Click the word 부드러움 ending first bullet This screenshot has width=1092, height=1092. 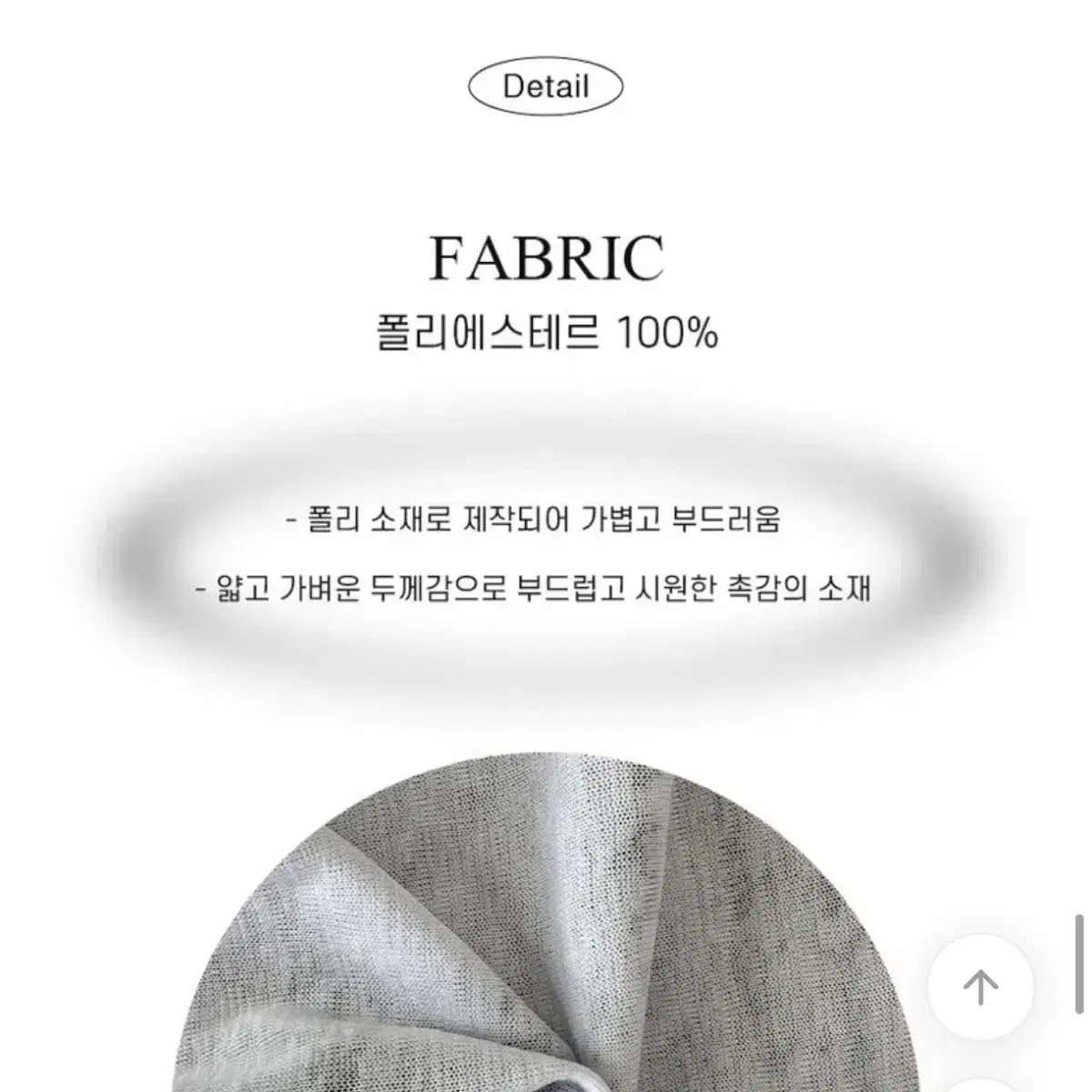727,521
